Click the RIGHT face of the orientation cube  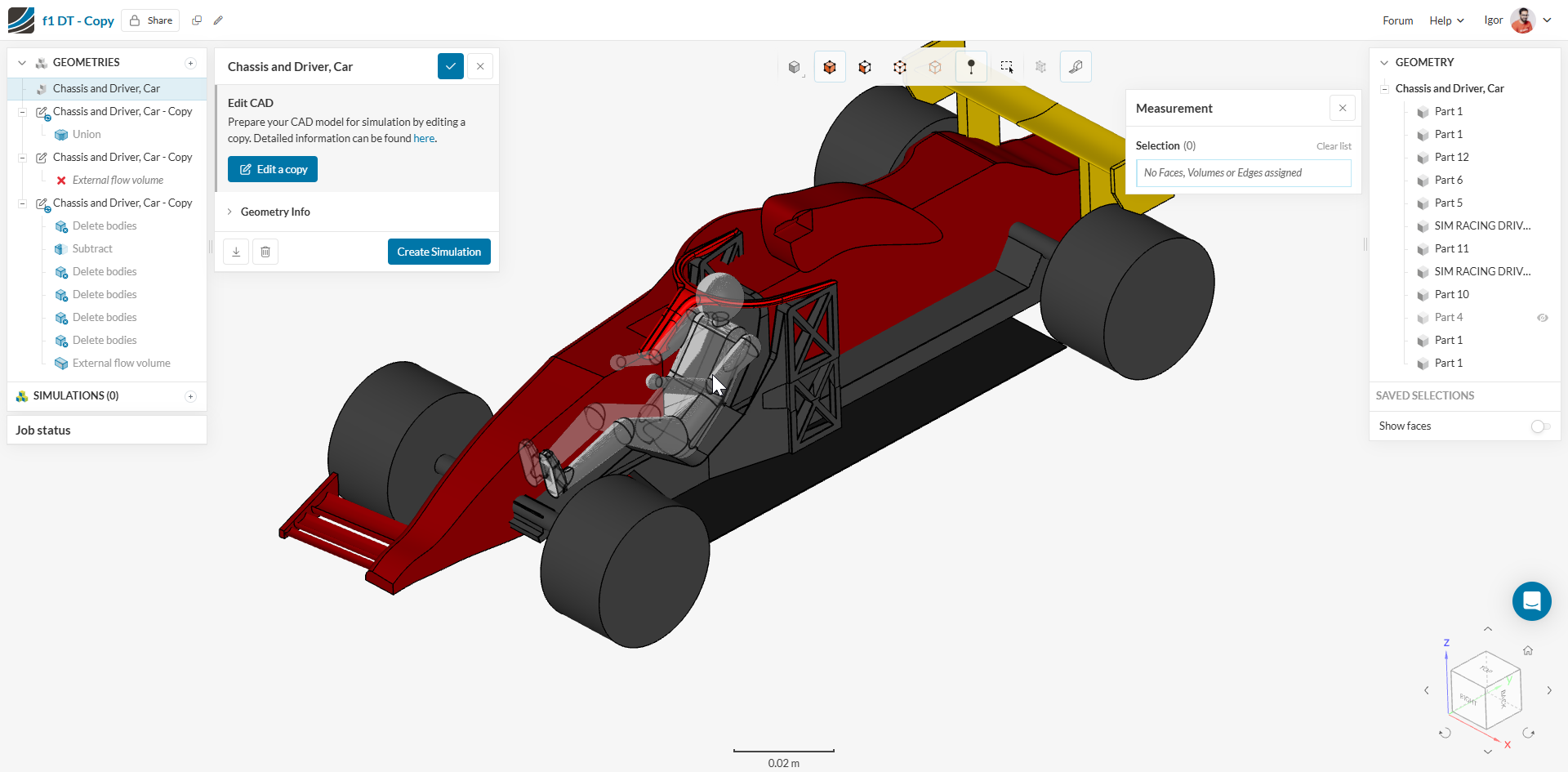pyautogui.click(x=1468, y=699)
